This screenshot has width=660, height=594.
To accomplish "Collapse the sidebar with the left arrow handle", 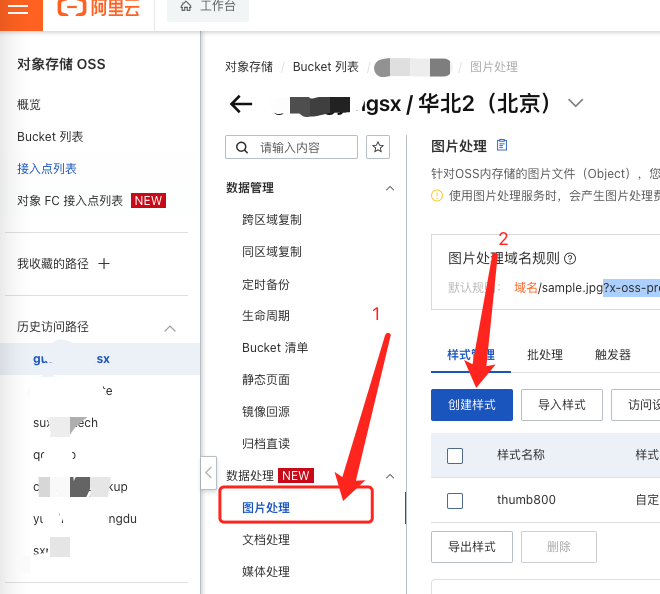I will click(x=208, y=471).
